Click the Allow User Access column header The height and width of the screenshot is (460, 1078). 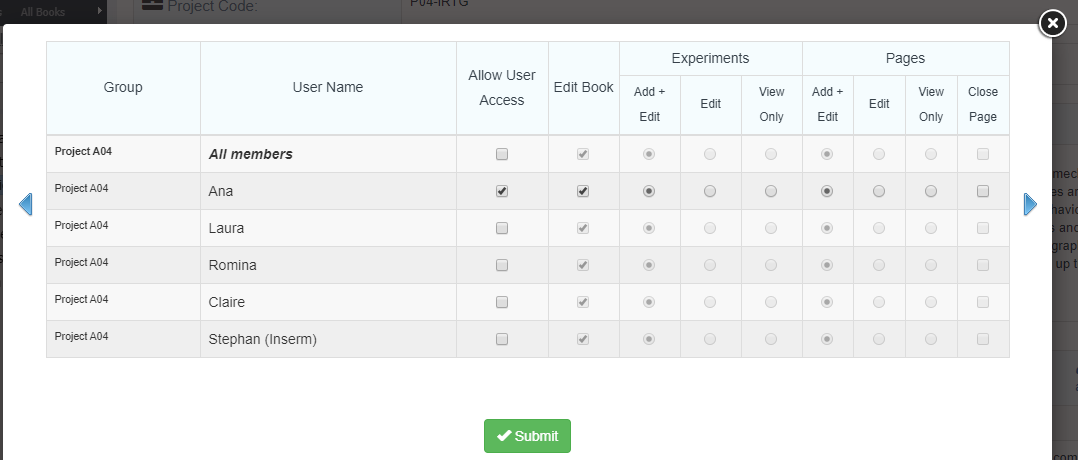pos(502,87)
